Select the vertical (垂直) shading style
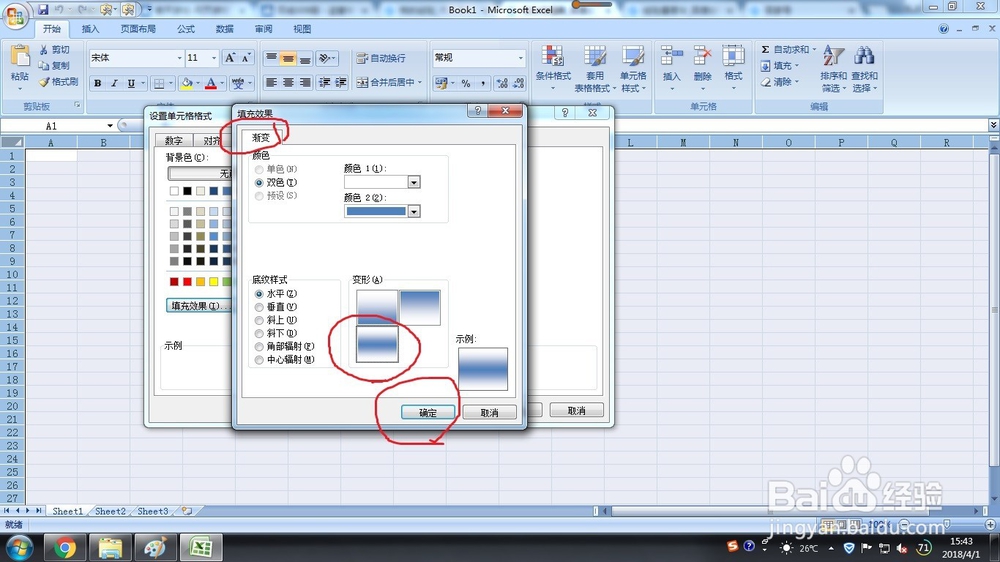This screenshot has height=562, width=1000. pos(259,307)
